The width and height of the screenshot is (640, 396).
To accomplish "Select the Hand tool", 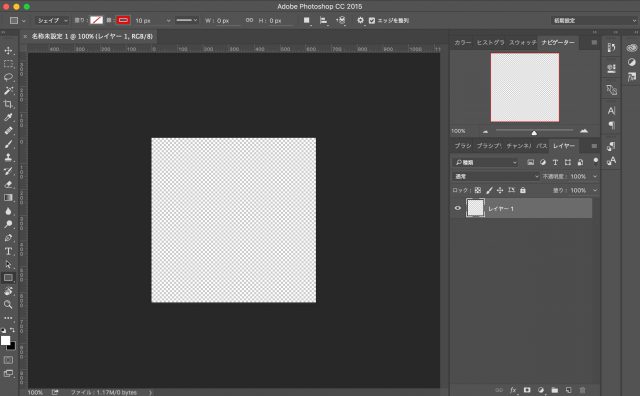I will click(x=8, y=291).
